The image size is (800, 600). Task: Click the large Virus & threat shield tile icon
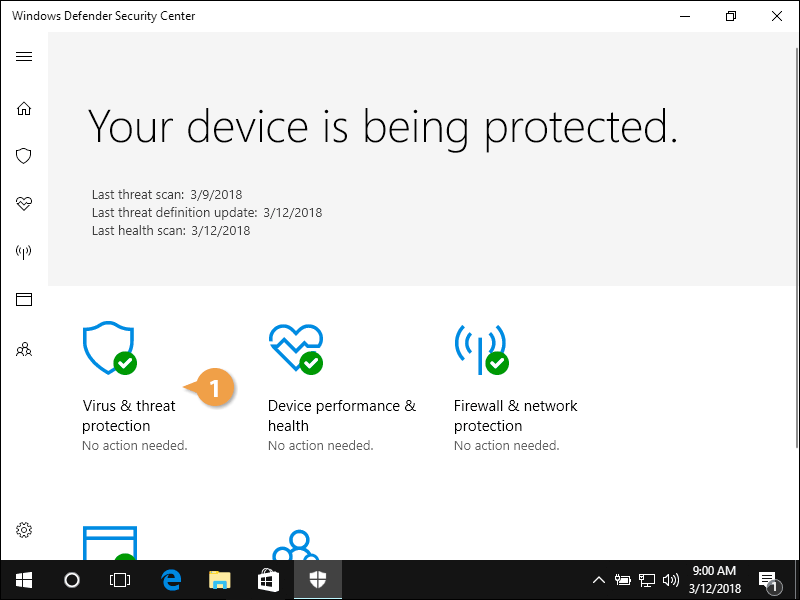click(x=109, y=347)
